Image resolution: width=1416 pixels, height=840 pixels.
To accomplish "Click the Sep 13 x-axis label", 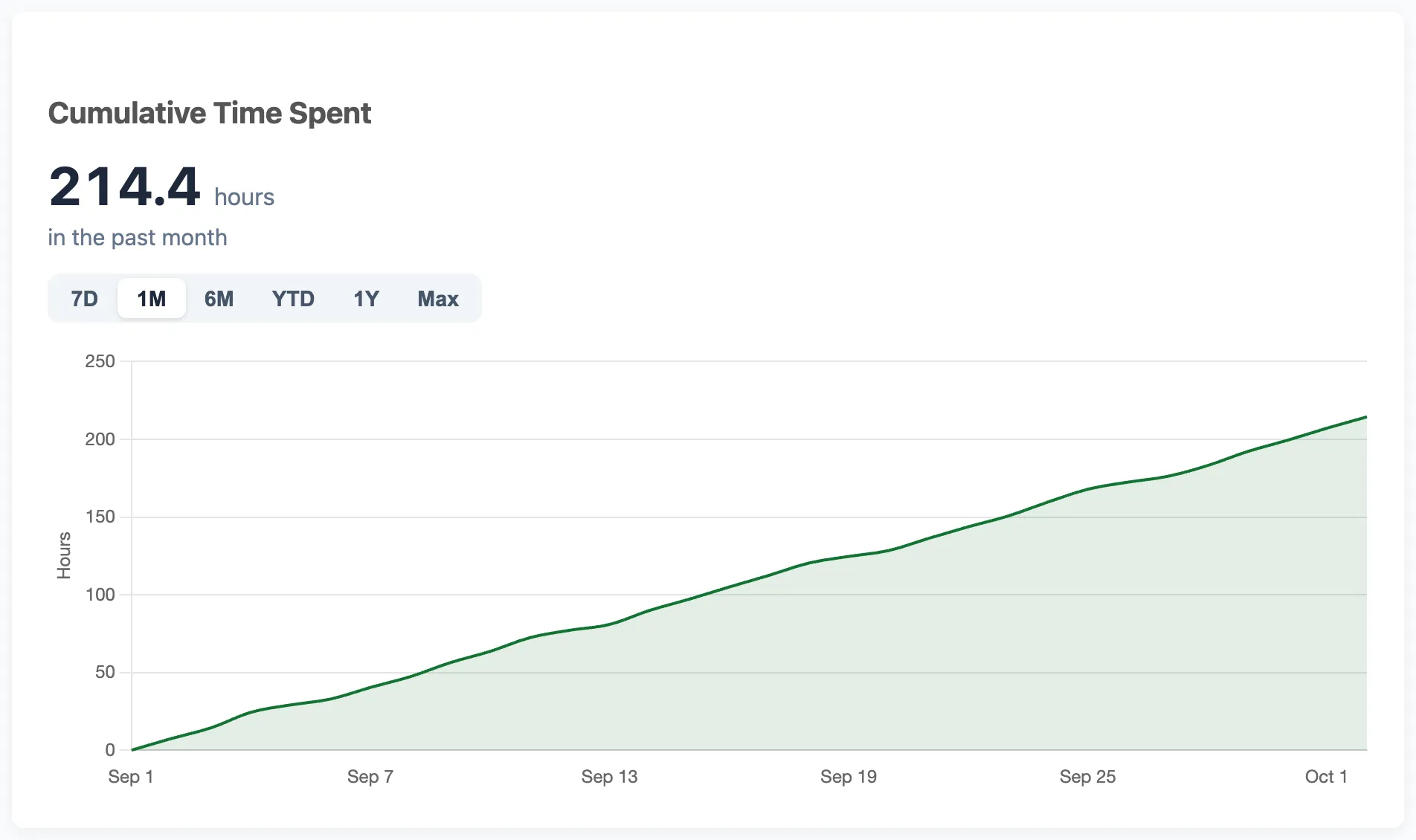I will click(610, 777).
